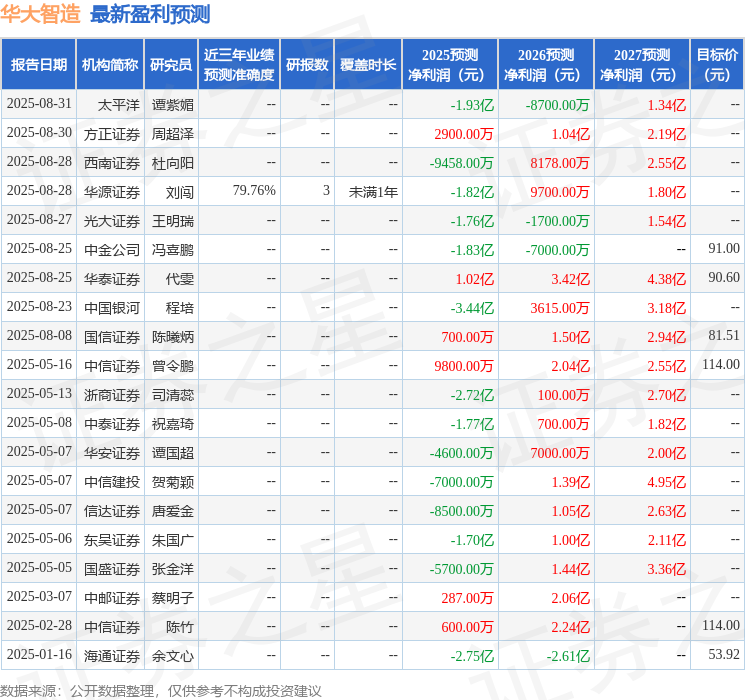
Task: Click analyst name 刘闯
Action: [x=180, y=192]
